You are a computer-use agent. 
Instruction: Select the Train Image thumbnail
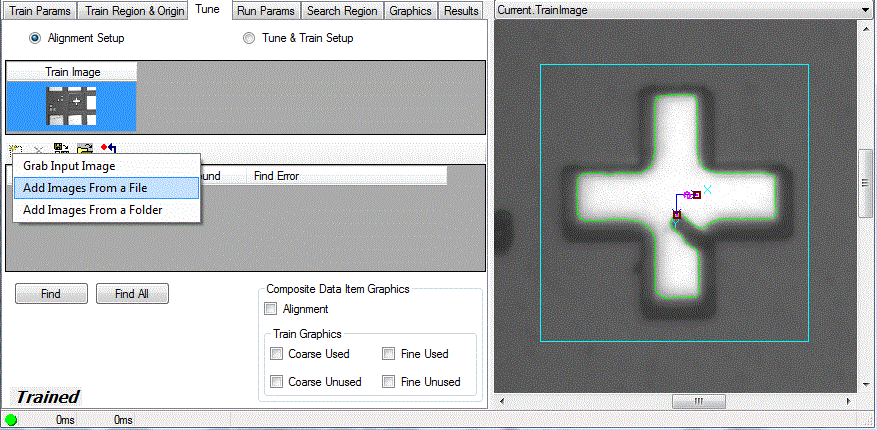[71, 105]
